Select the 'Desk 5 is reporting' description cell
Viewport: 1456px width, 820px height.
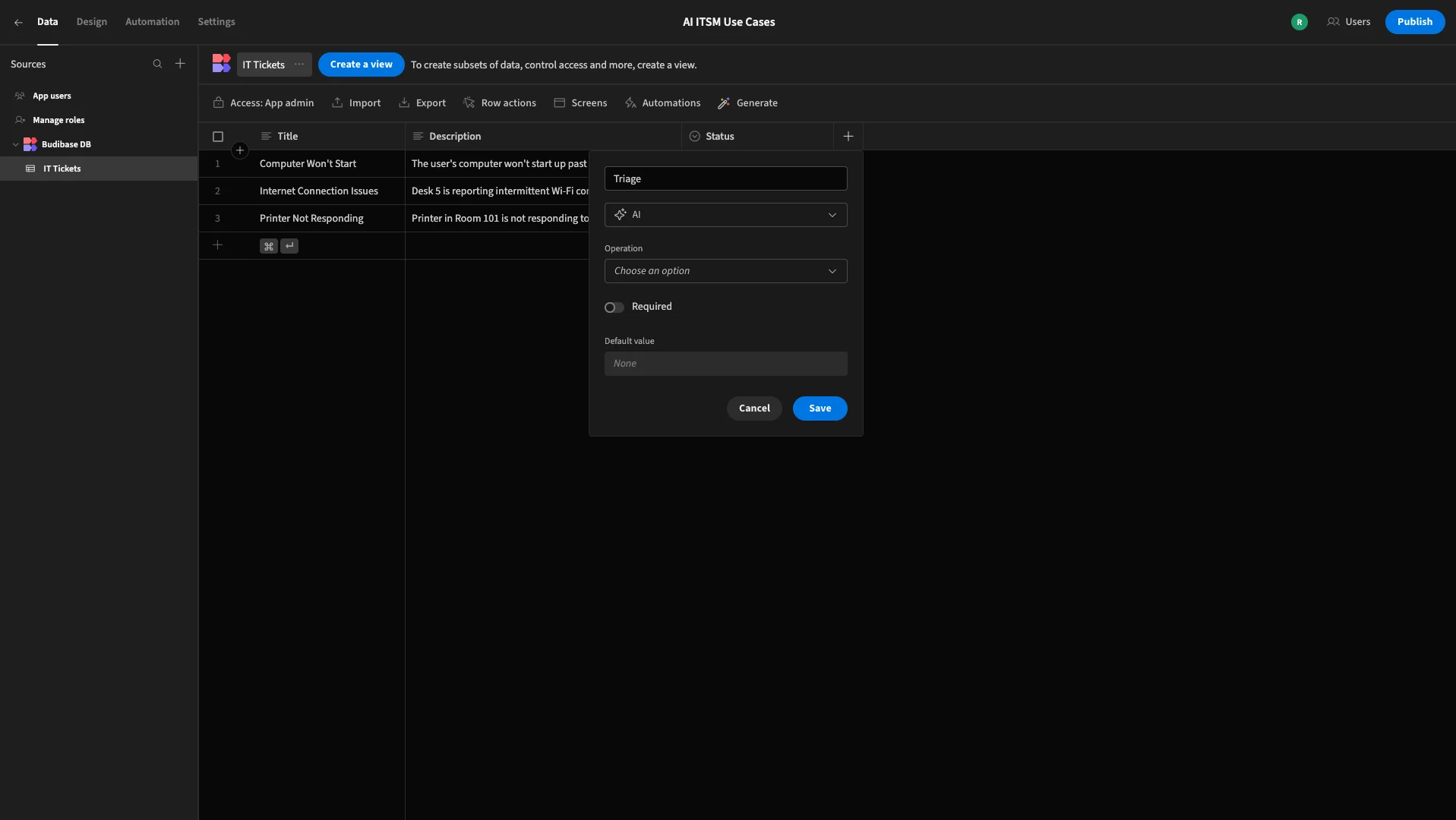pos(497,191)
